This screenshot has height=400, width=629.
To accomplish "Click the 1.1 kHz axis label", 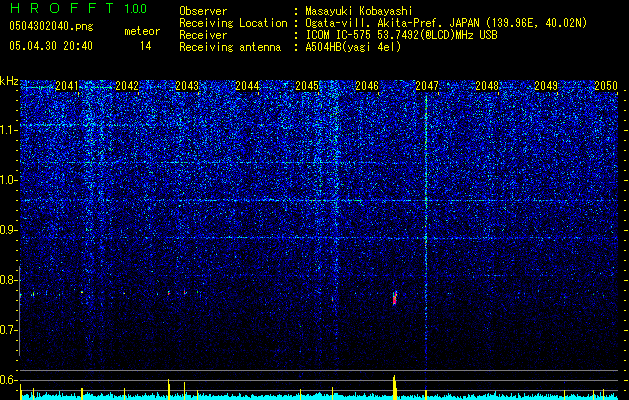I will click(9, 130).
